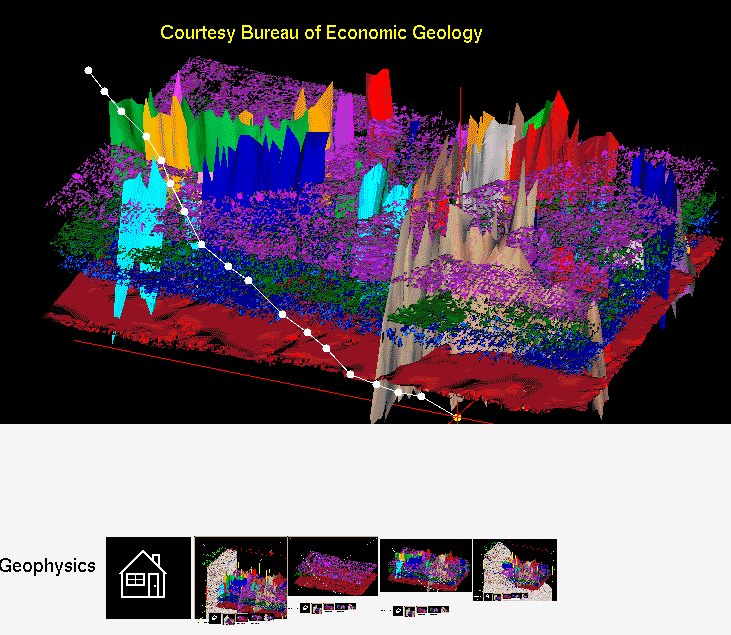
Task: Click the Geophysics label
Action: pyautogui.click(x=48, y=566)
